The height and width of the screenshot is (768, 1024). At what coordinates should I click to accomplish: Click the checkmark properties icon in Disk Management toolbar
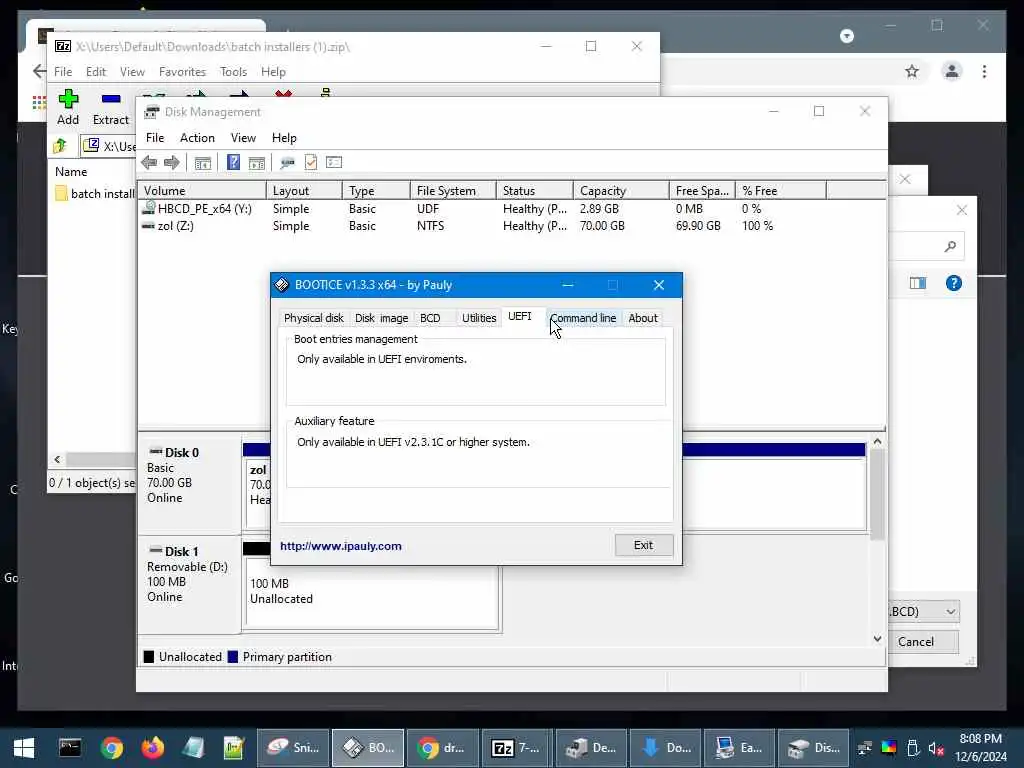tap(311, 163)
